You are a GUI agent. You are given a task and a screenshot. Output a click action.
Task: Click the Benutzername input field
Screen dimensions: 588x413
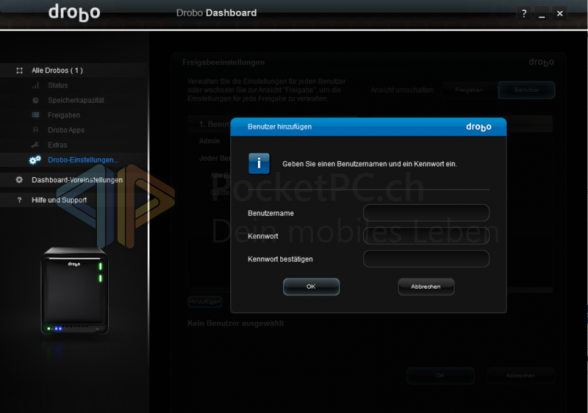pyautogui.click(x=426, y=213)
